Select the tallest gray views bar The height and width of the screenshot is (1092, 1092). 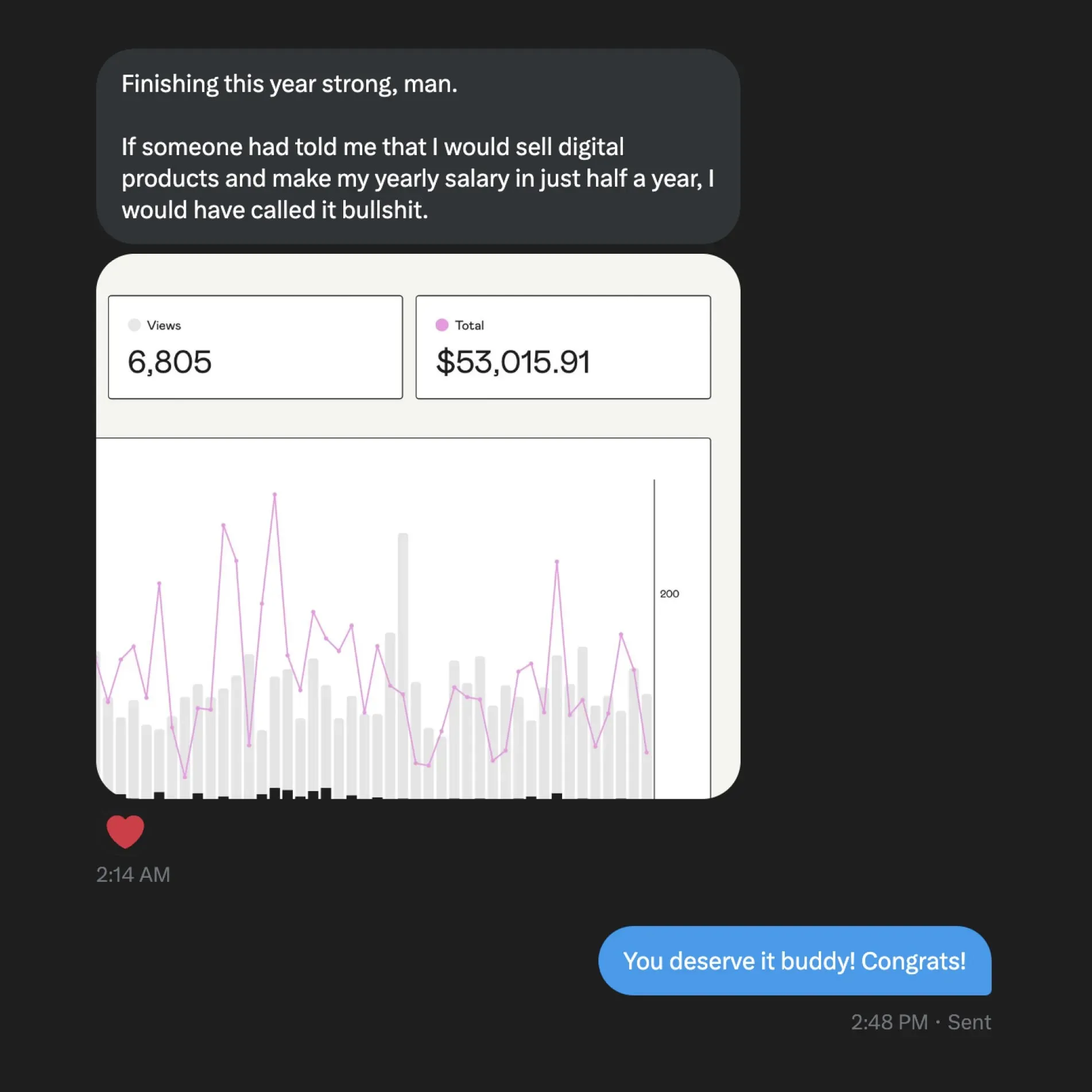click(x=403, y=666)
